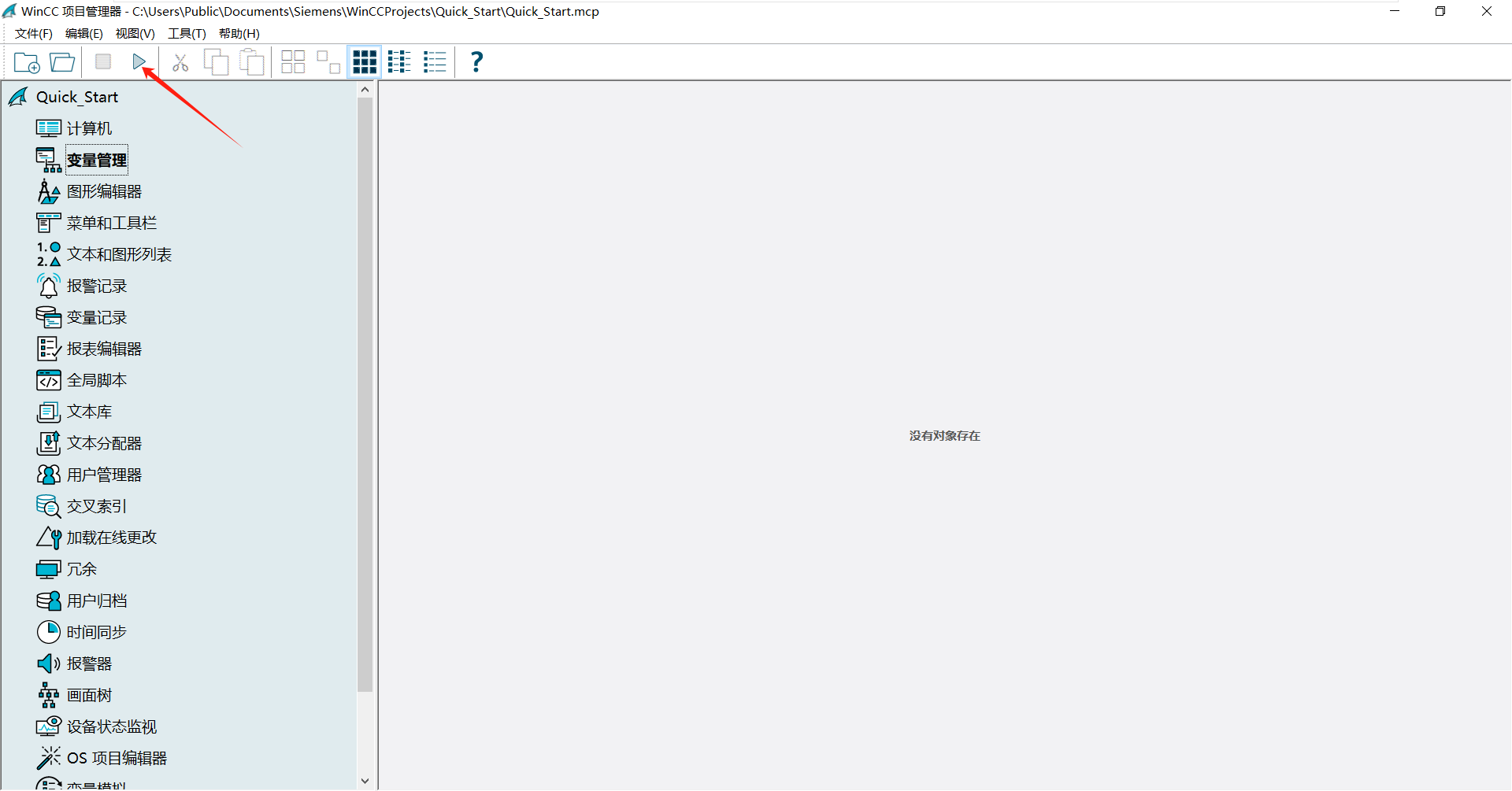The image size is (1512, 791).
Task: Open the 工具(T) menu
Action: point(187,33)
